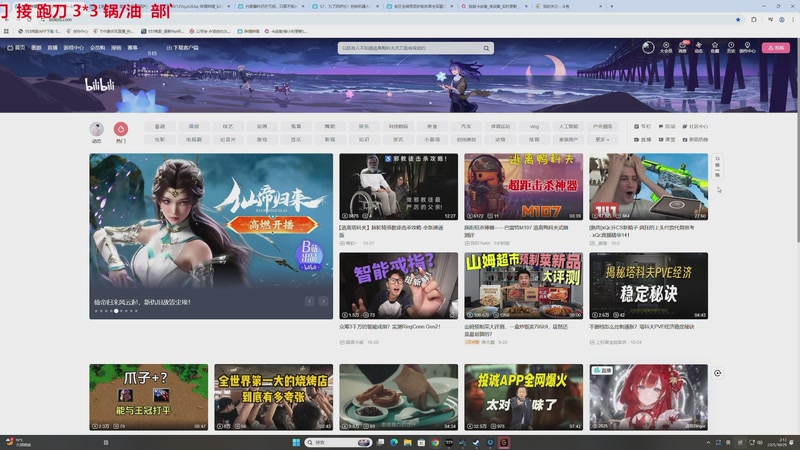This screenshot has width=800, height=450.
Task: Open red-haired anime girl live thumbnail
Action: (648, 397)
